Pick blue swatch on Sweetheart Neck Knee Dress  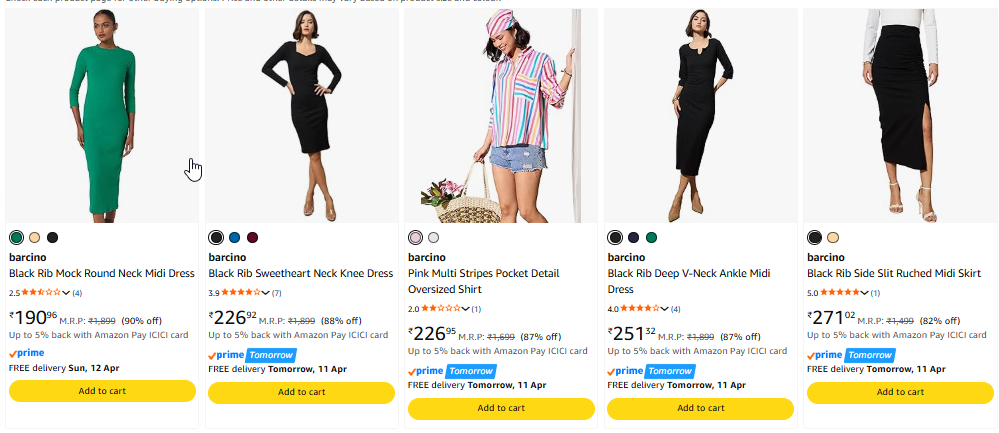coord(234,238)
